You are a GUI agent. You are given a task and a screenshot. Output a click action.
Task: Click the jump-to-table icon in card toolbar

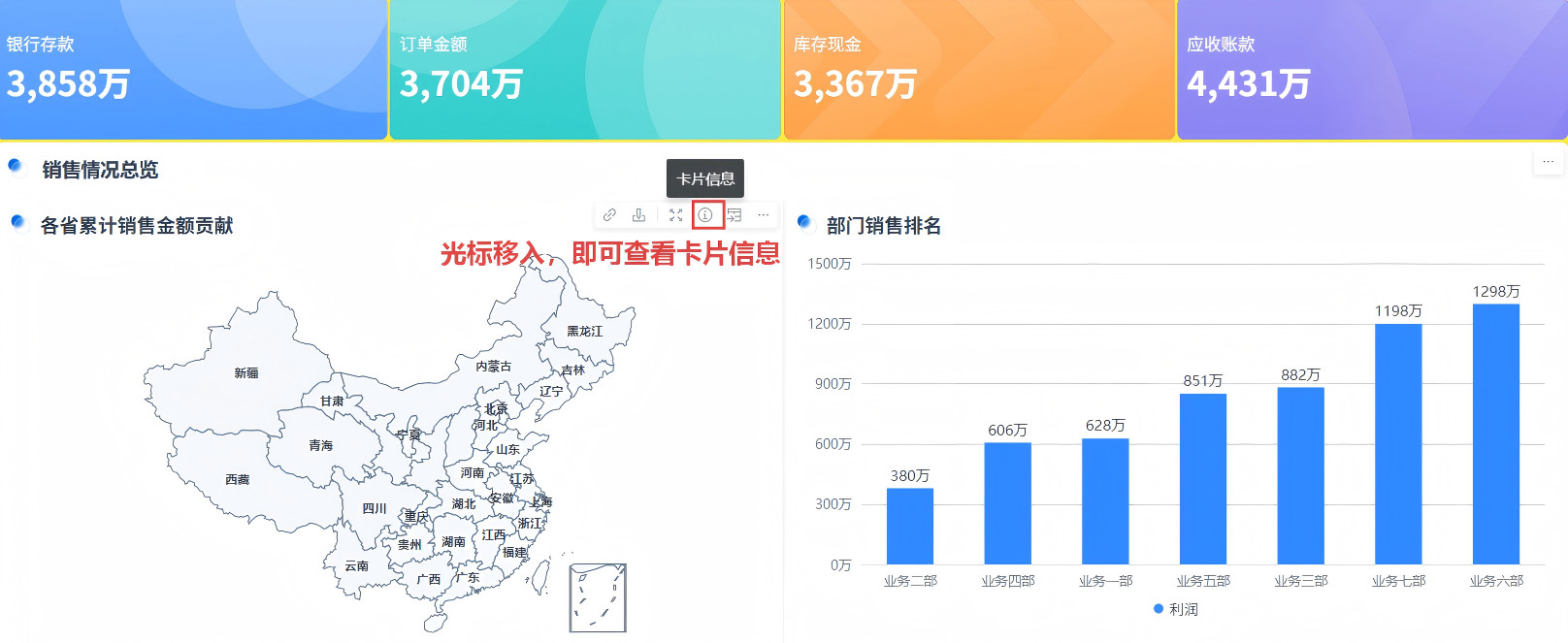coord(735,215)
